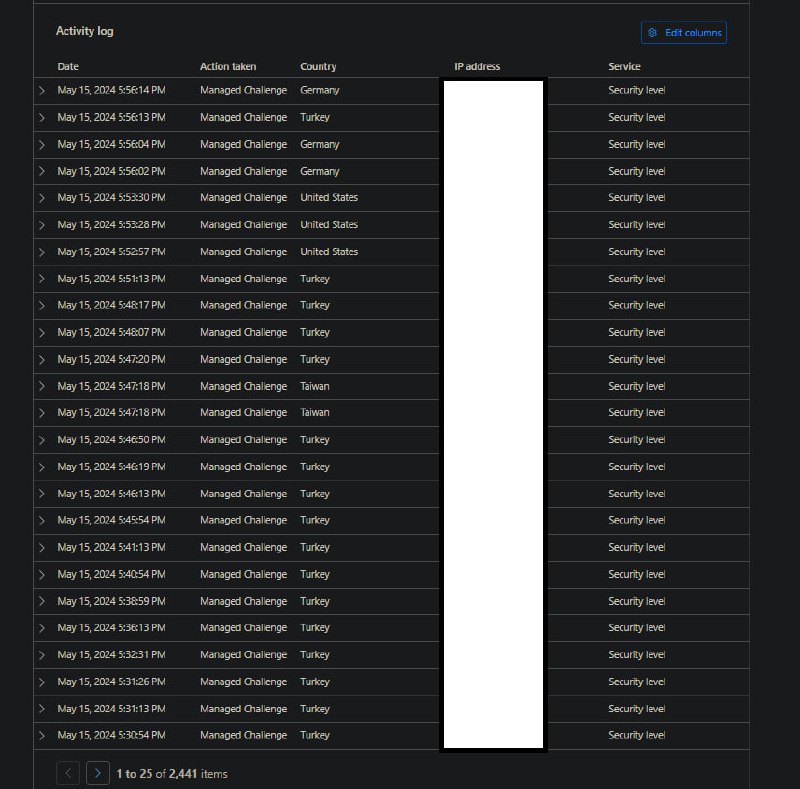800x789 pixels.
Task: Expand the 5:56:02 PM Germany row
Action: [42, 171]
